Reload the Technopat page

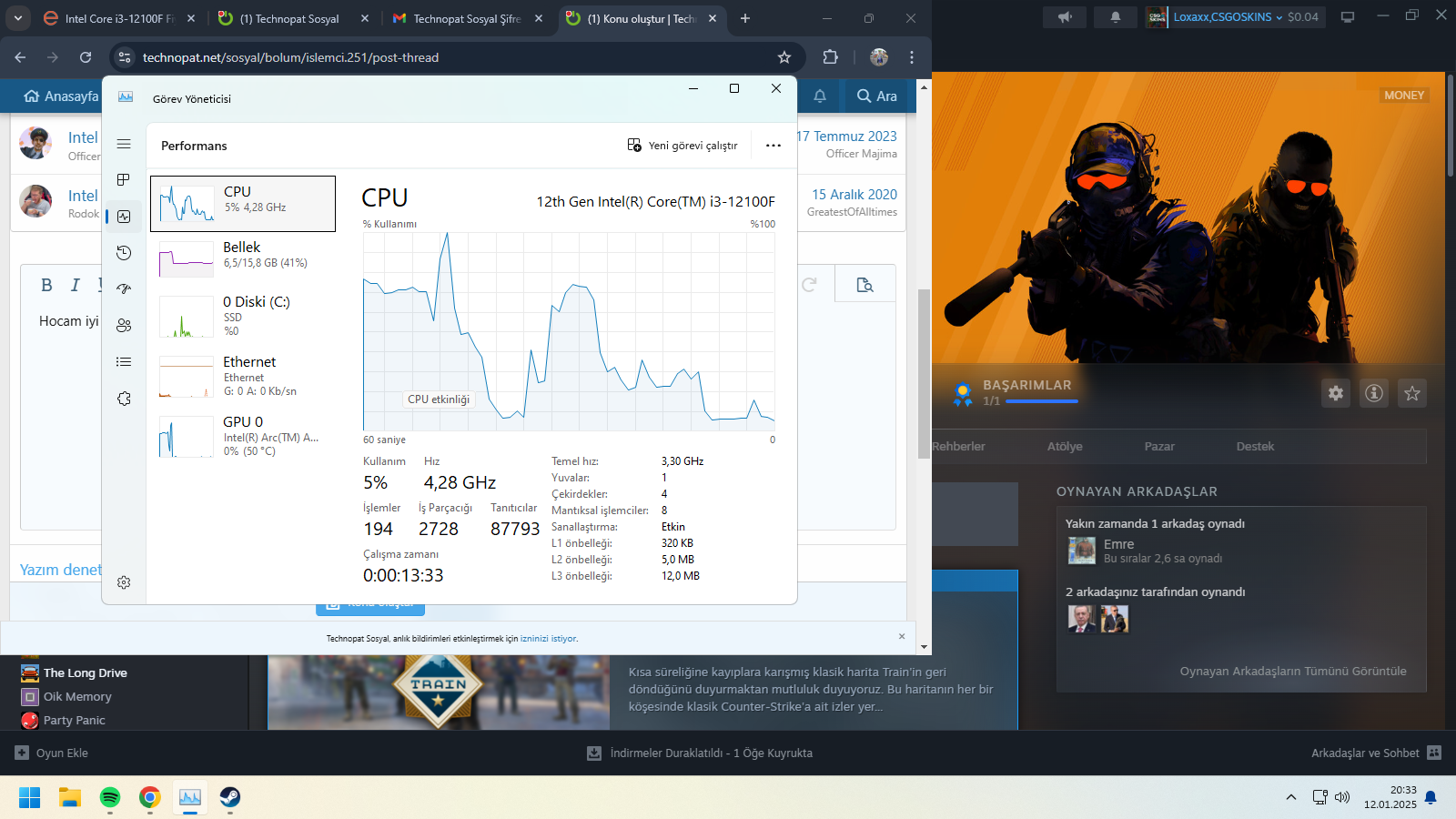pyautogui.click(x=86, y=57)
